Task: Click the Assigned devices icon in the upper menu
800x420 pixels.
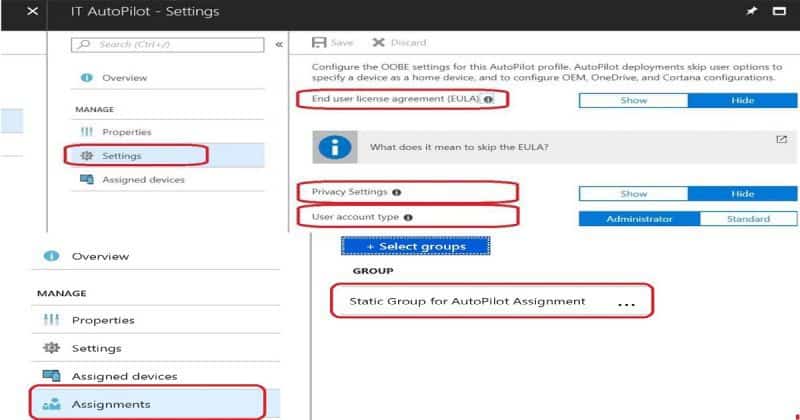Action: 87,179
